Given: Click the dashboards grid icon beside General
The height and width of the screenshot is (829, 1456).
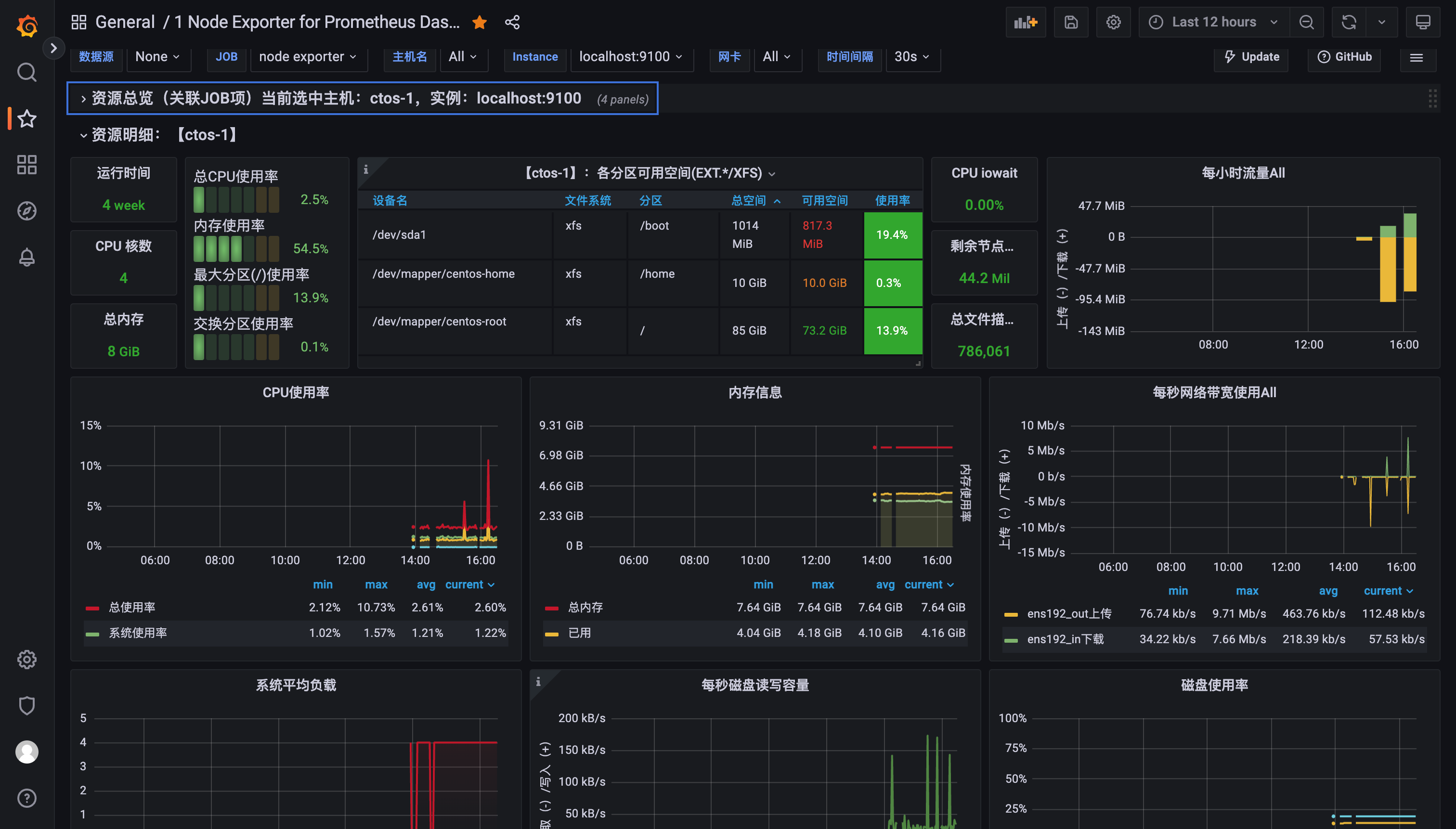Looking at the screenshot, I should tap(78, 22).
